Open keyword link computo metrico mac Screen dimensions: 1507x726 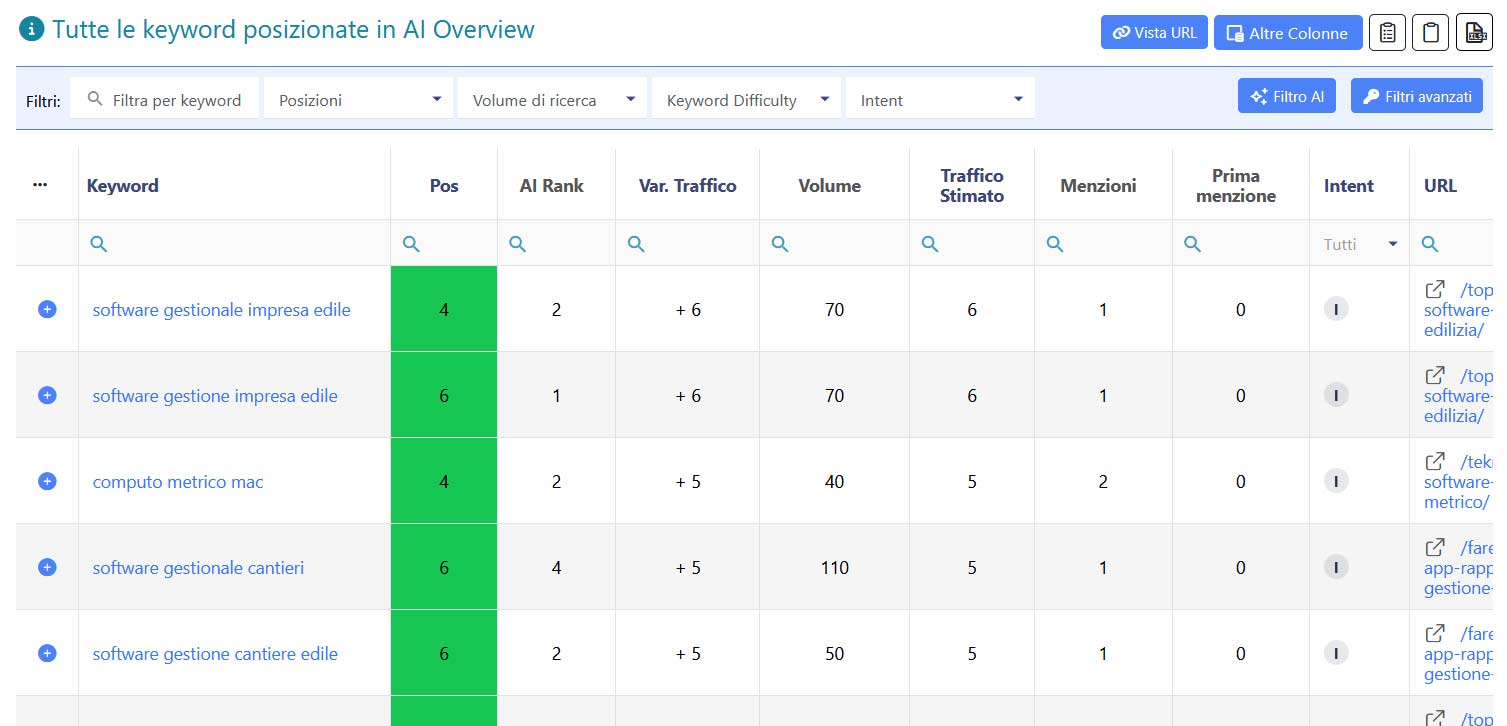coord(178,482)
